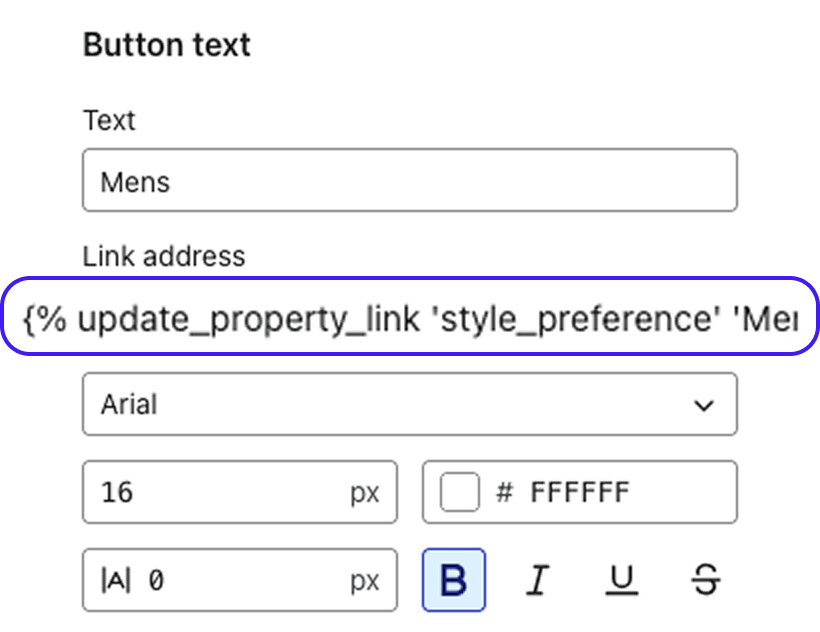Apply strikethrough to button text

705,580
